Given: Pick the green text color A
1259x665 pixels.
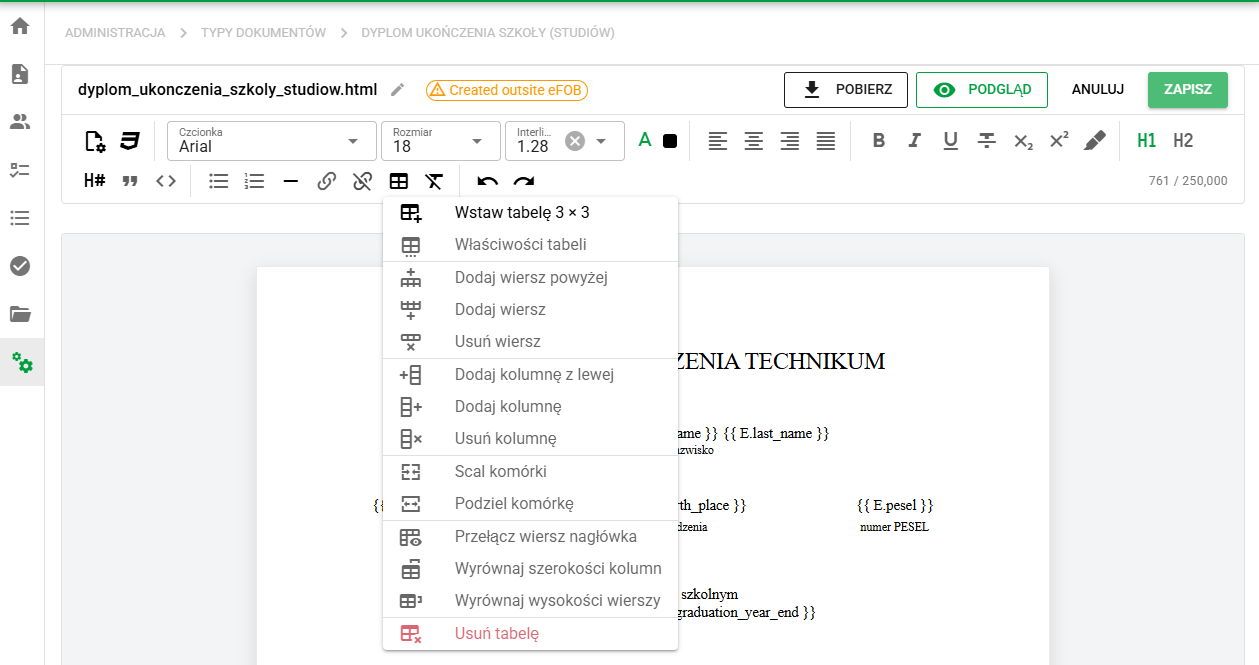Looking at the screenshot, I should 645,140.
